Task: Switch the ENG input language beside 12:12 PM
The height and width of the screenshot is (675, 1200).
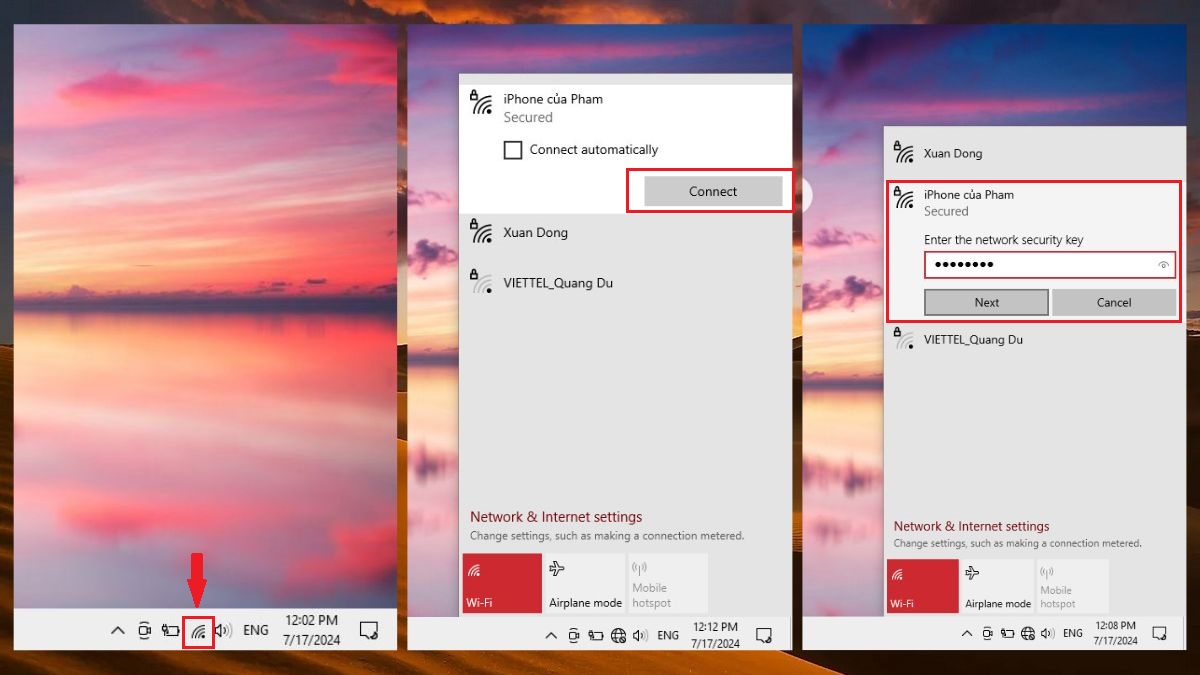Action: point(668,635)
